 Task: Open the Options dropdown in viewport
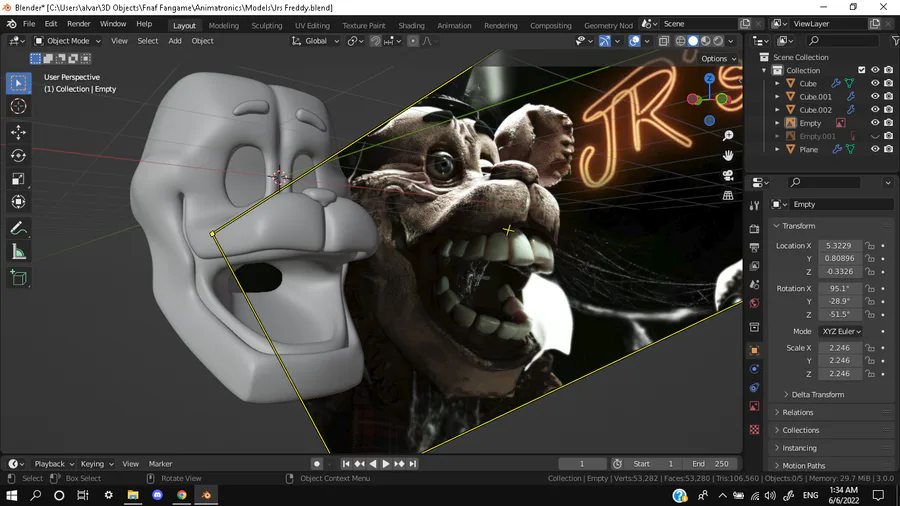(719, 59)
